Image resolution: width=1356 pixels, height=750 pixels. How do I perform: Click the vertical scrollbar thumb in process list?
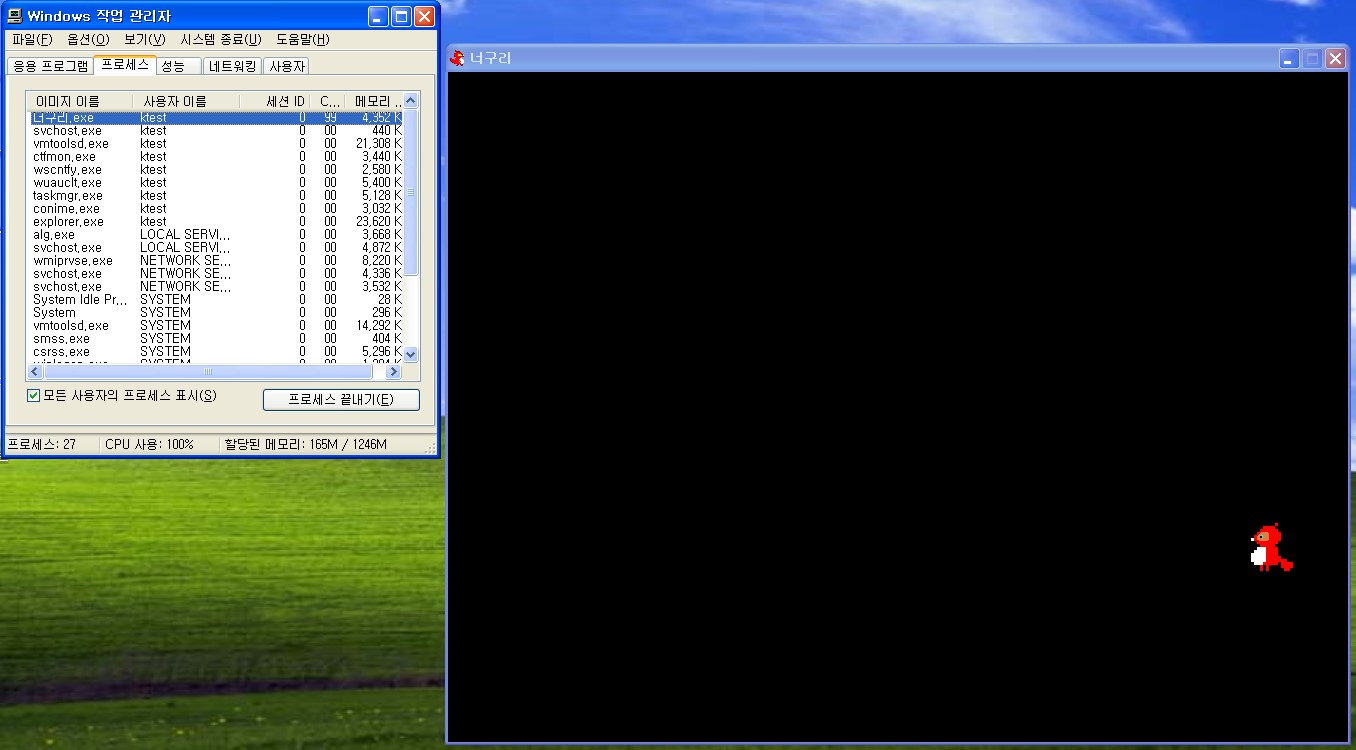(x=411, y=191)
